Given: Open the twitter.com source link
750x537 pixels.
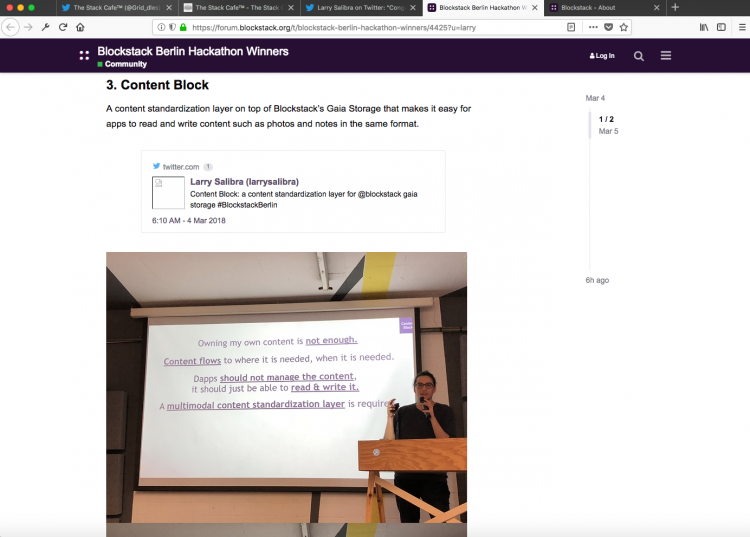Looking at the screenshot, I should (181, 167).
